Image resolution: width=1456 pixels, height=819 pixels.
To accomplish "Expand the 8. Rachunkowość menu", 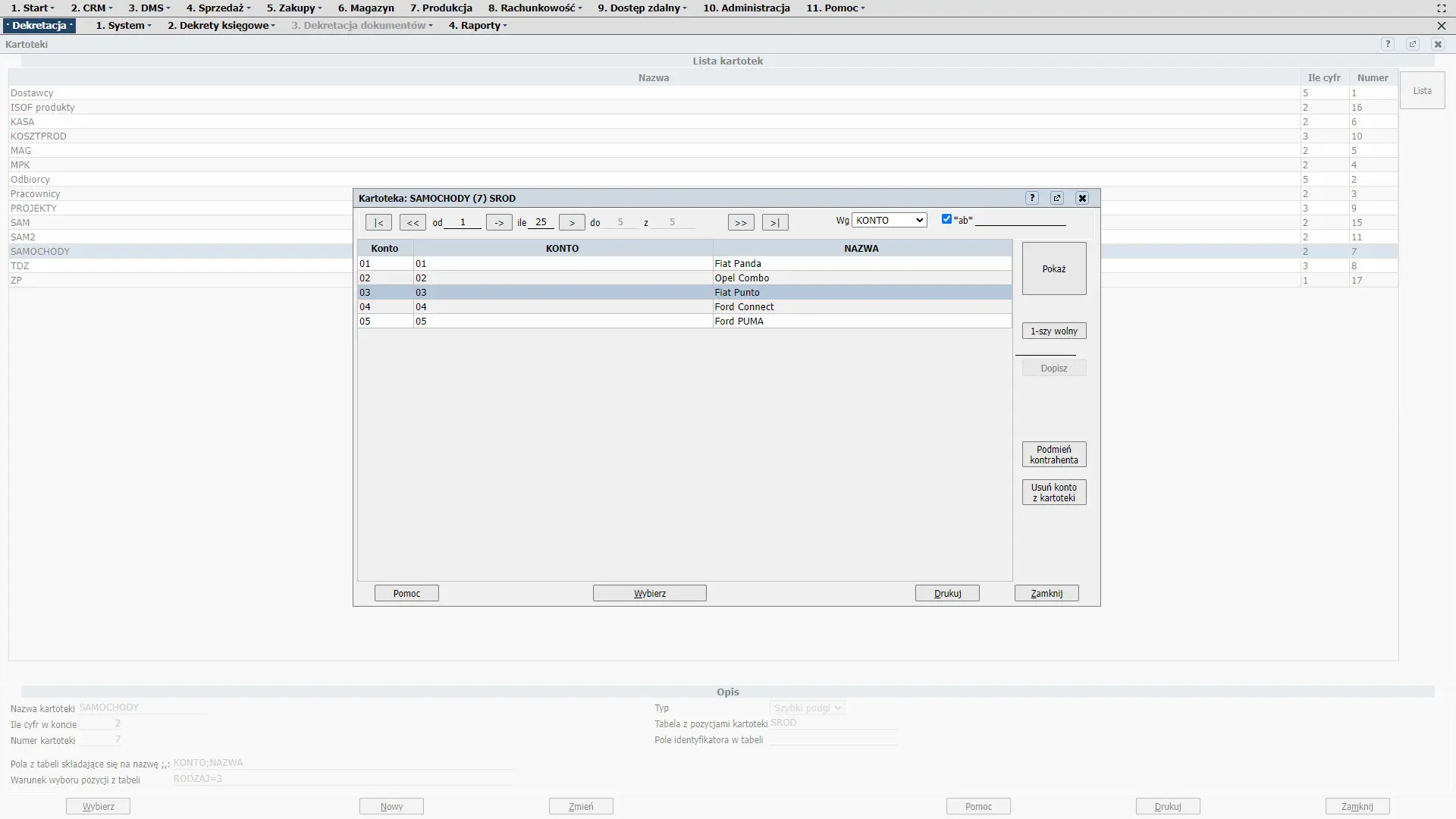I will [x=535, y=8].
